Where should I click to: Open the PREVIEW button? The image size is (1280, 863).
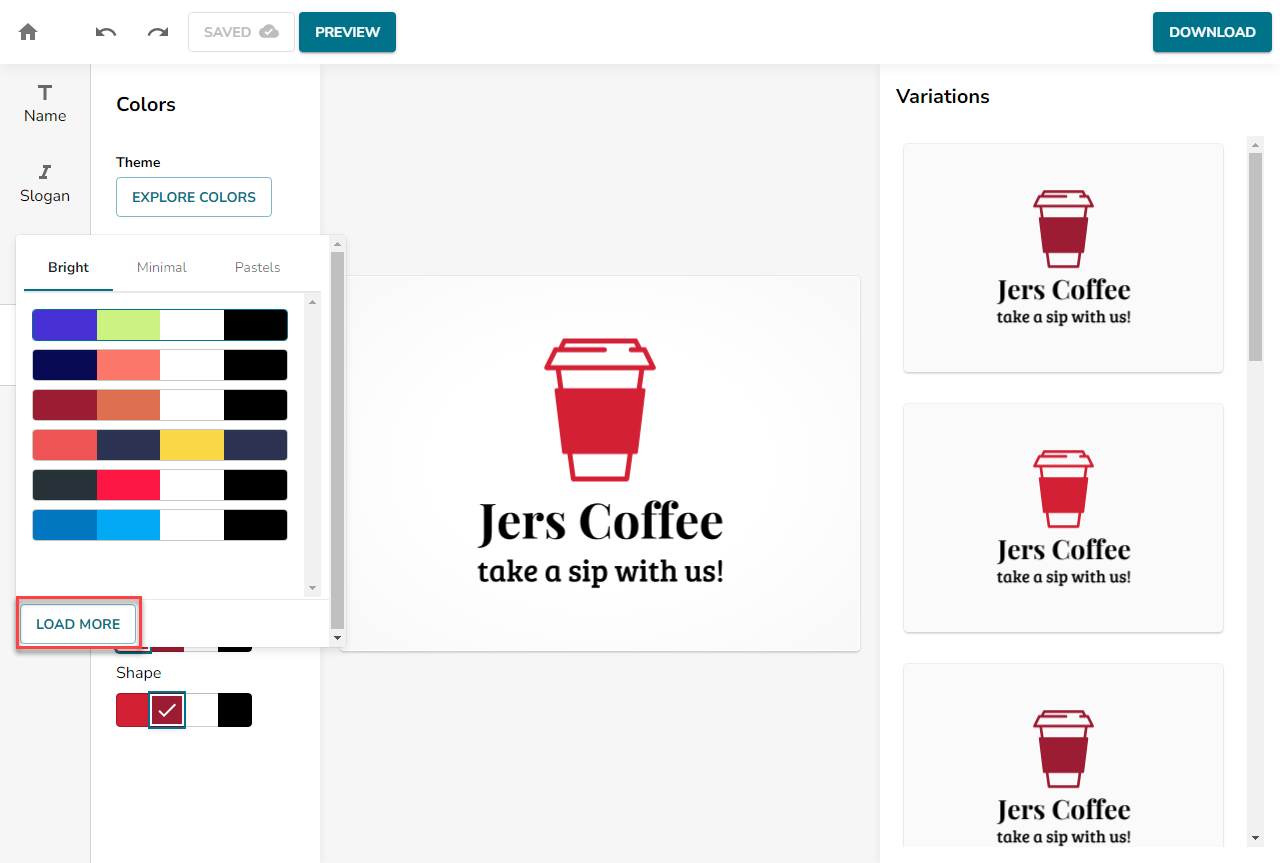pos(347,32)
